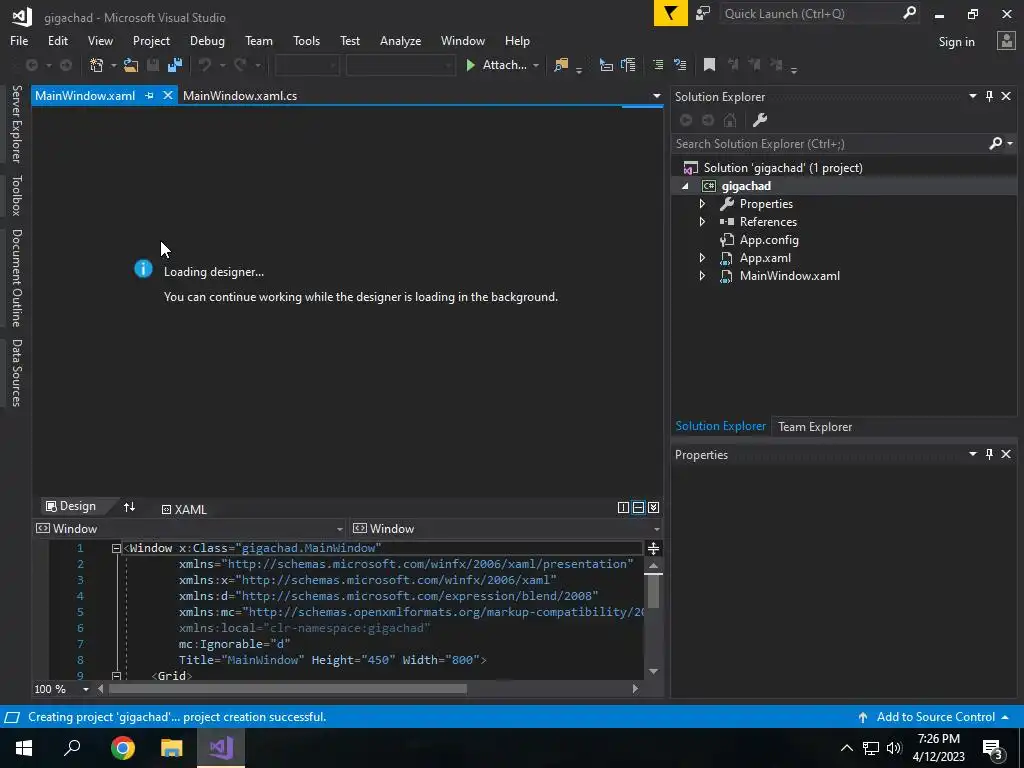This screenshot has width=1024, height=768.
Task: Open the Attach button dropdown arrow
Action: (536, 65)
